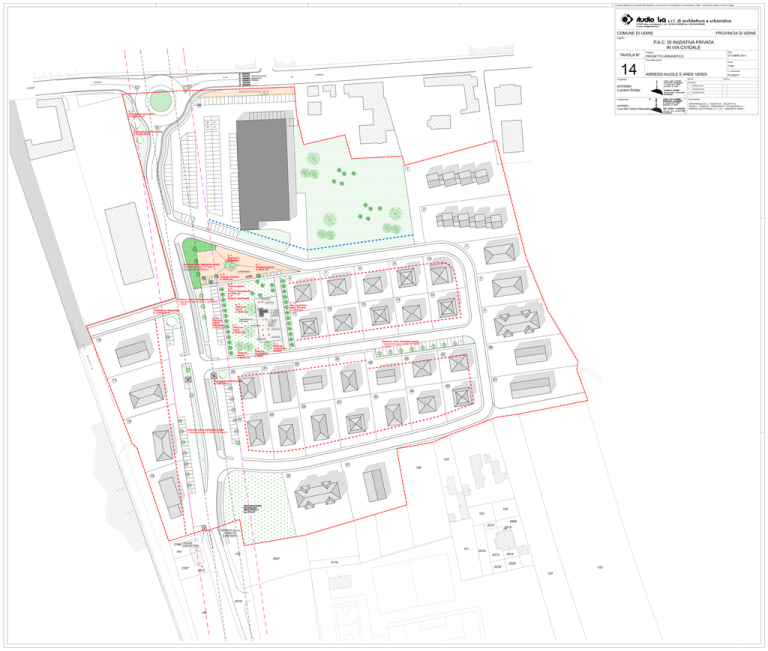Click the green roundabout circle

click(159, 100)
